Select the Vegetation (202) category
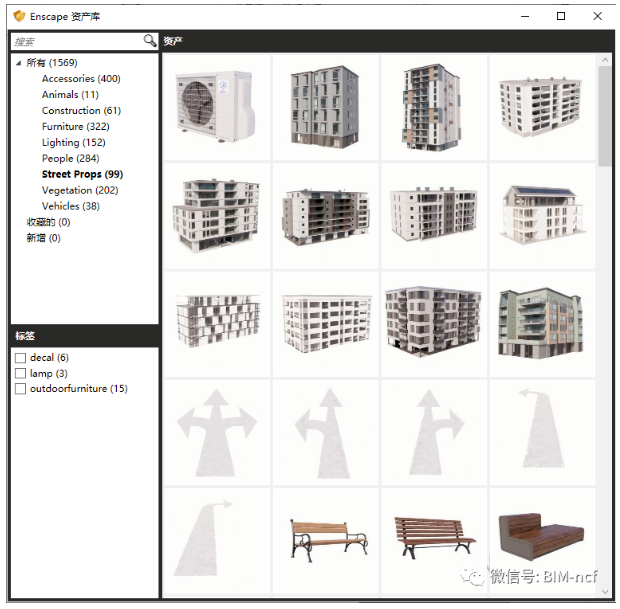The width and height of the screenshot is (620, 609). point(80,190)
